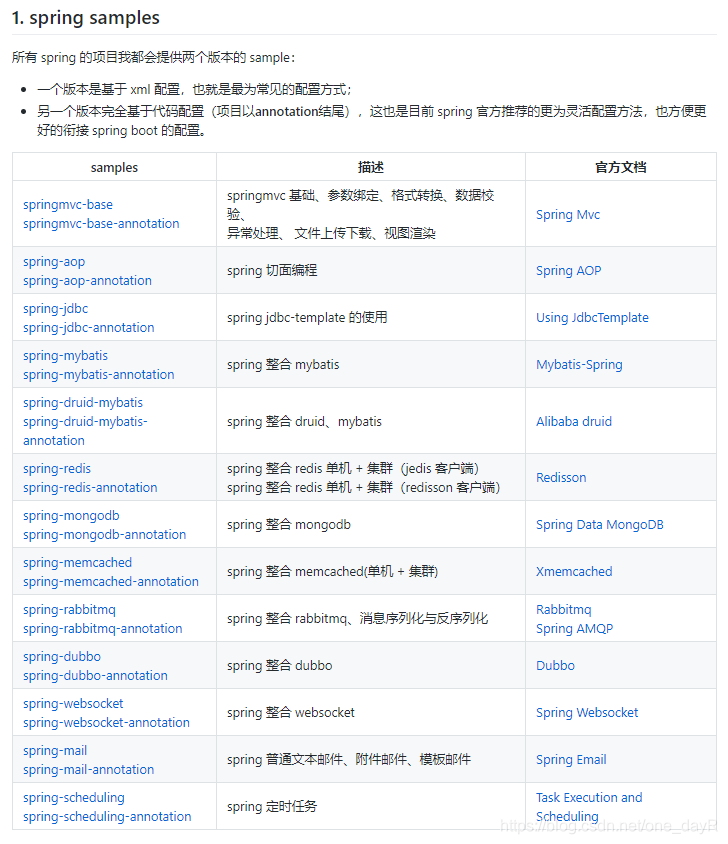Open Rabbitmq docs link
This screenshot has height=844, width=728.
[564, 609]
